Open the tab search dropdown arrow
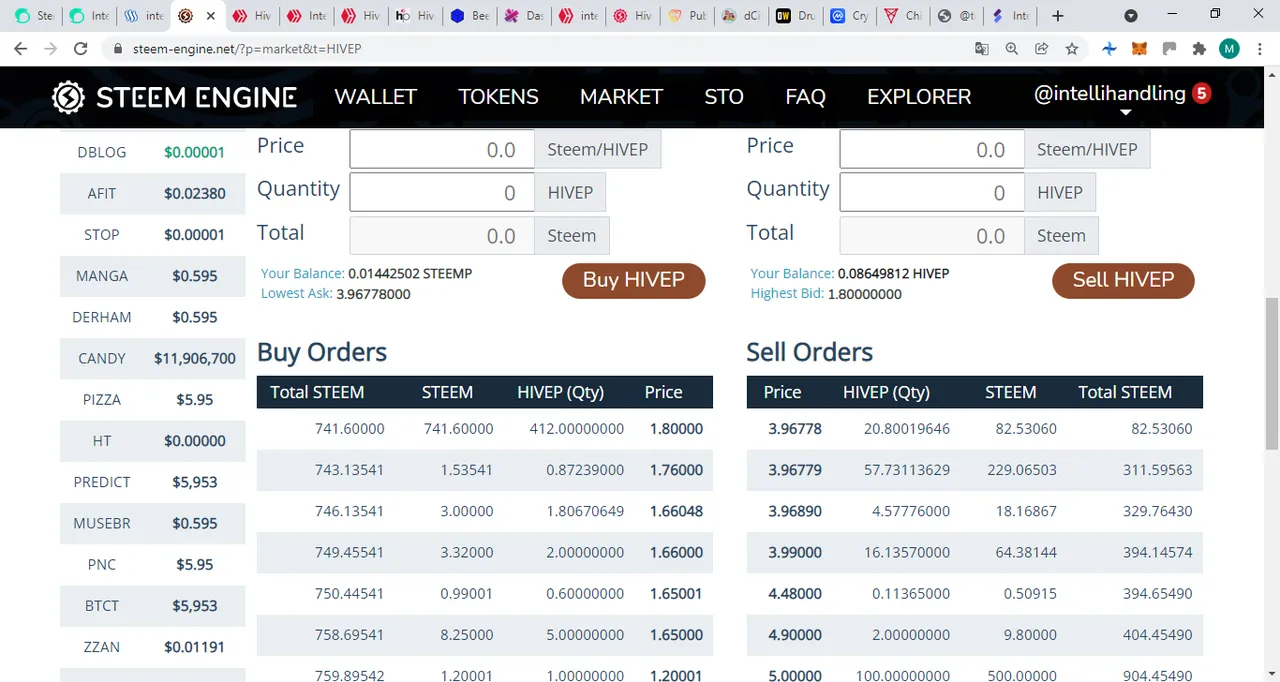The width and height of the screenshot is (1280, 682). [1131, 16]
